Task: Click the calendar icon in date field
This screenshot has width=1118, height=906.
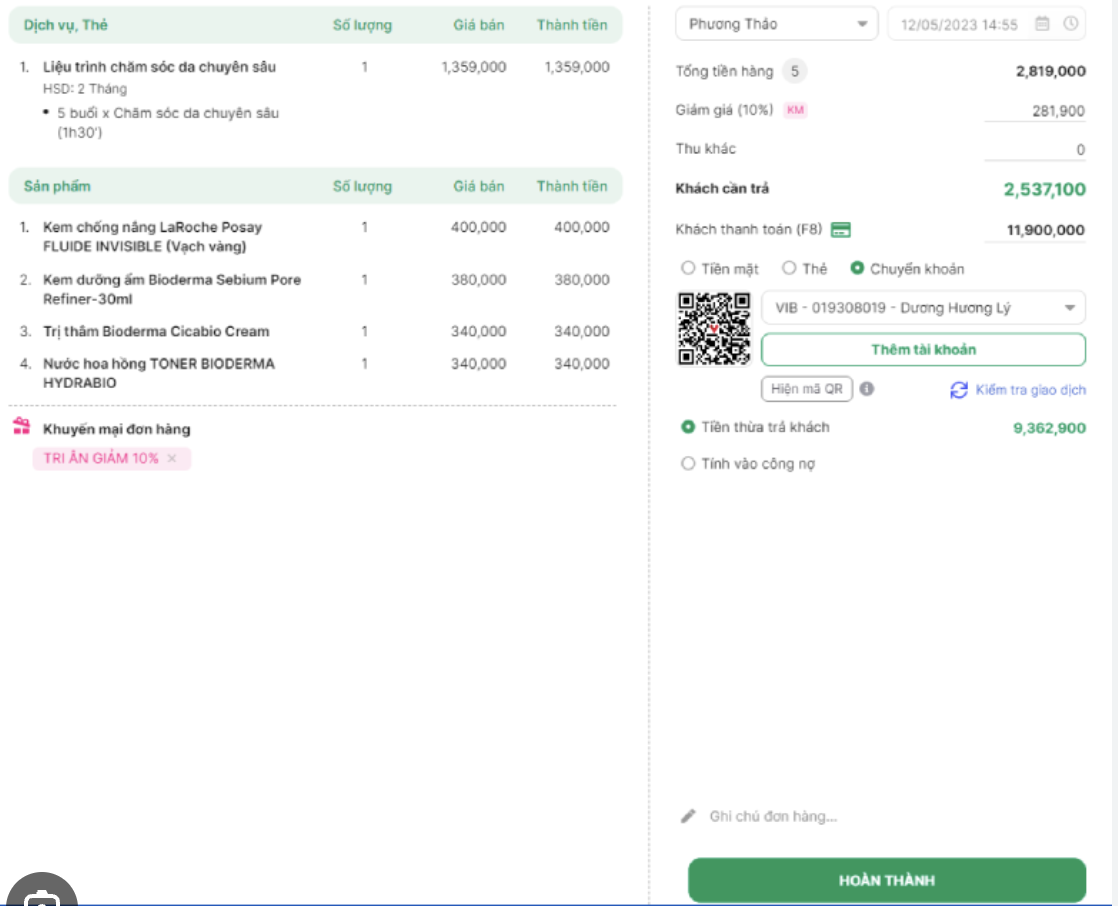Action: click(1042, 24)
